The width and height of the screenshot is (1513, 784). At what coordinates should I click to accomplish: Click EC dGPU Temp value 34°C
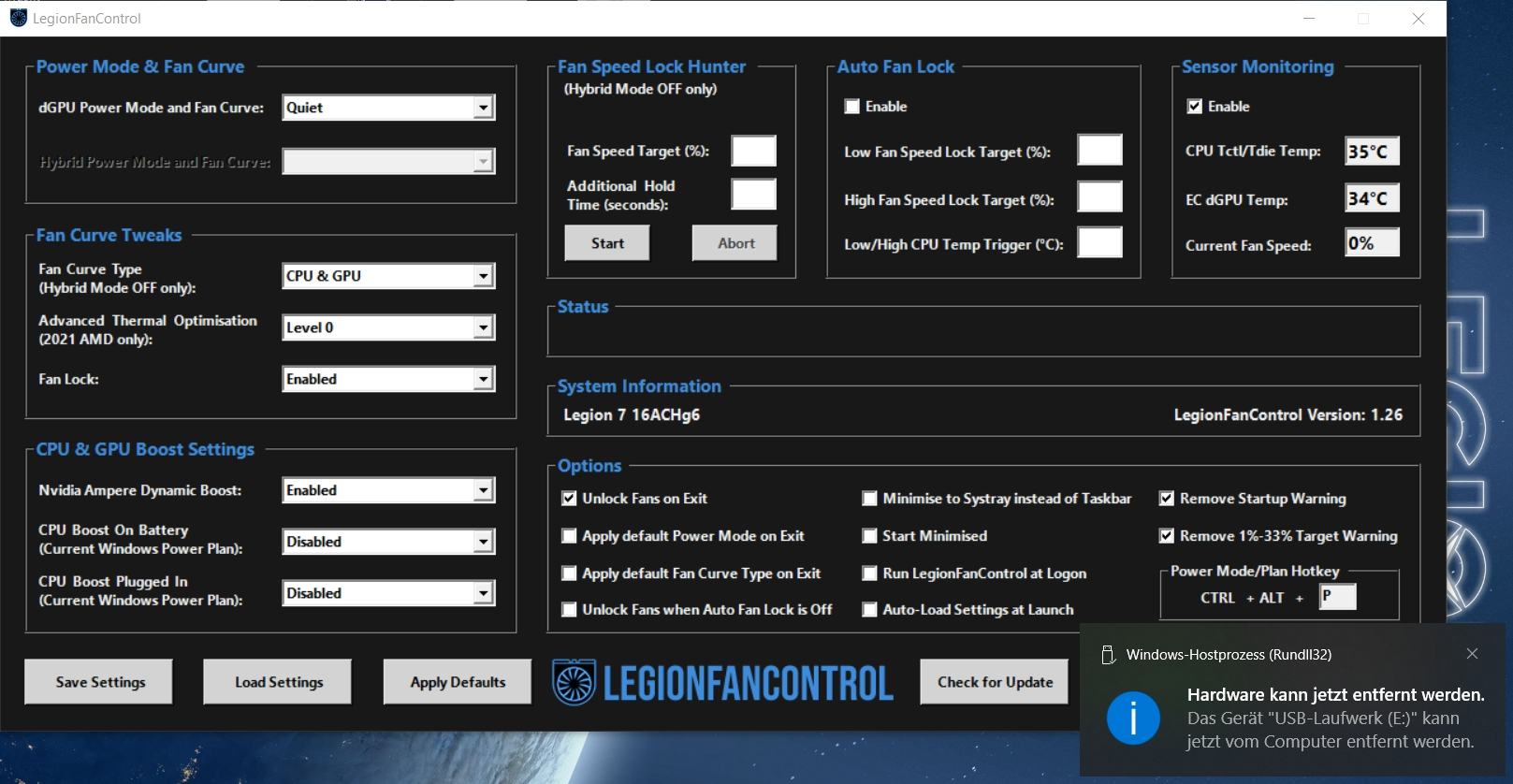point(1373,198)
